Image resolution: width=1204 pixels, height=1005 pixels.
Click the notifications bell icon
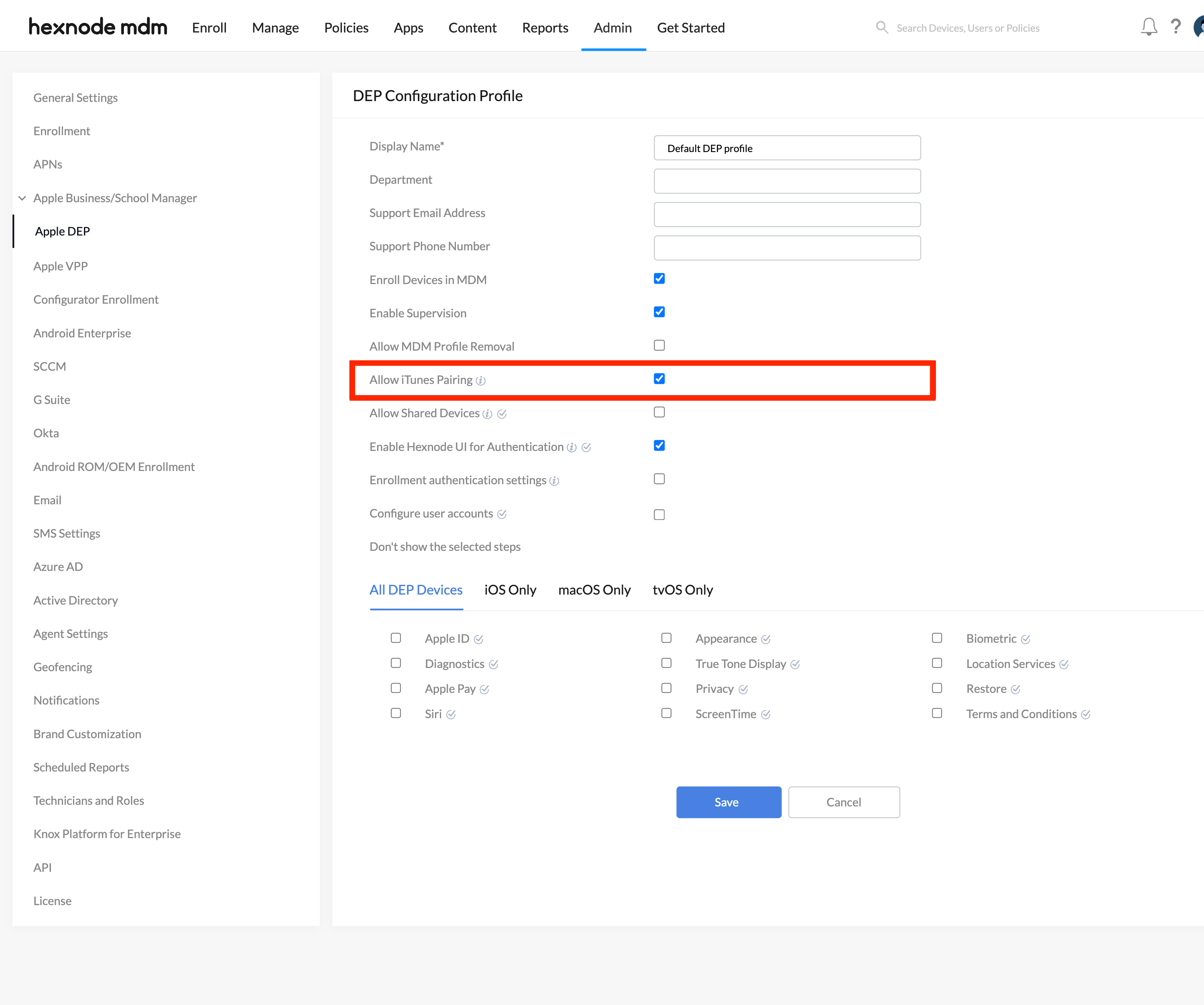[1148, 27]
